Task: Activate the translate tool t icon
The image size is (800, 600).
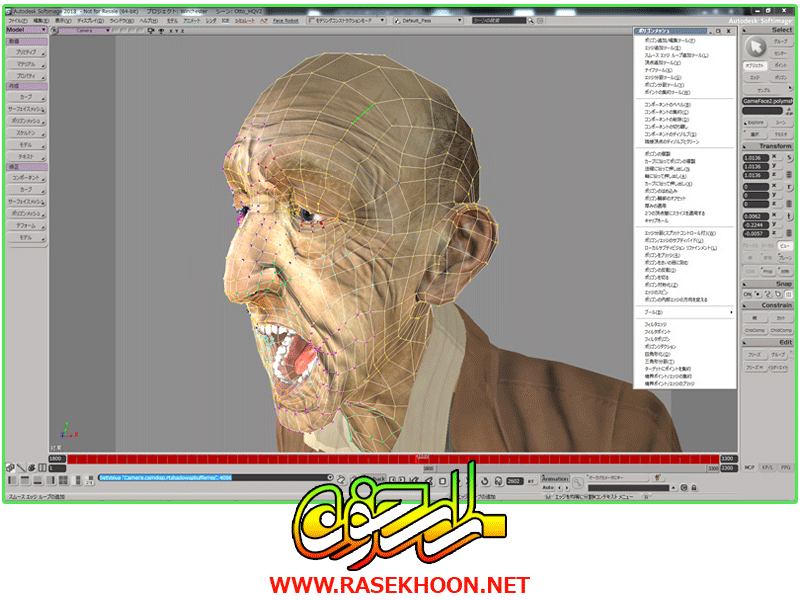Action: [x=789, y=216]
